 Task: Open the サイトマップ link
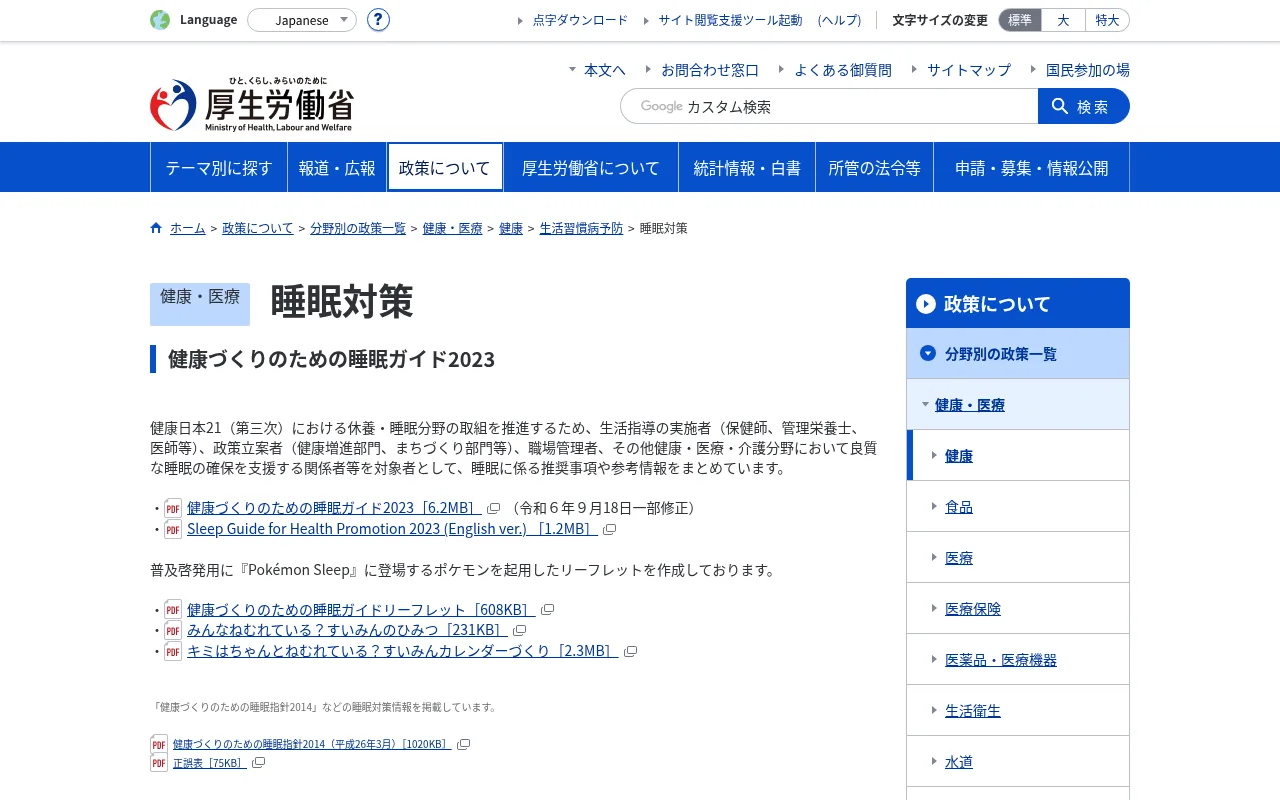969,70
